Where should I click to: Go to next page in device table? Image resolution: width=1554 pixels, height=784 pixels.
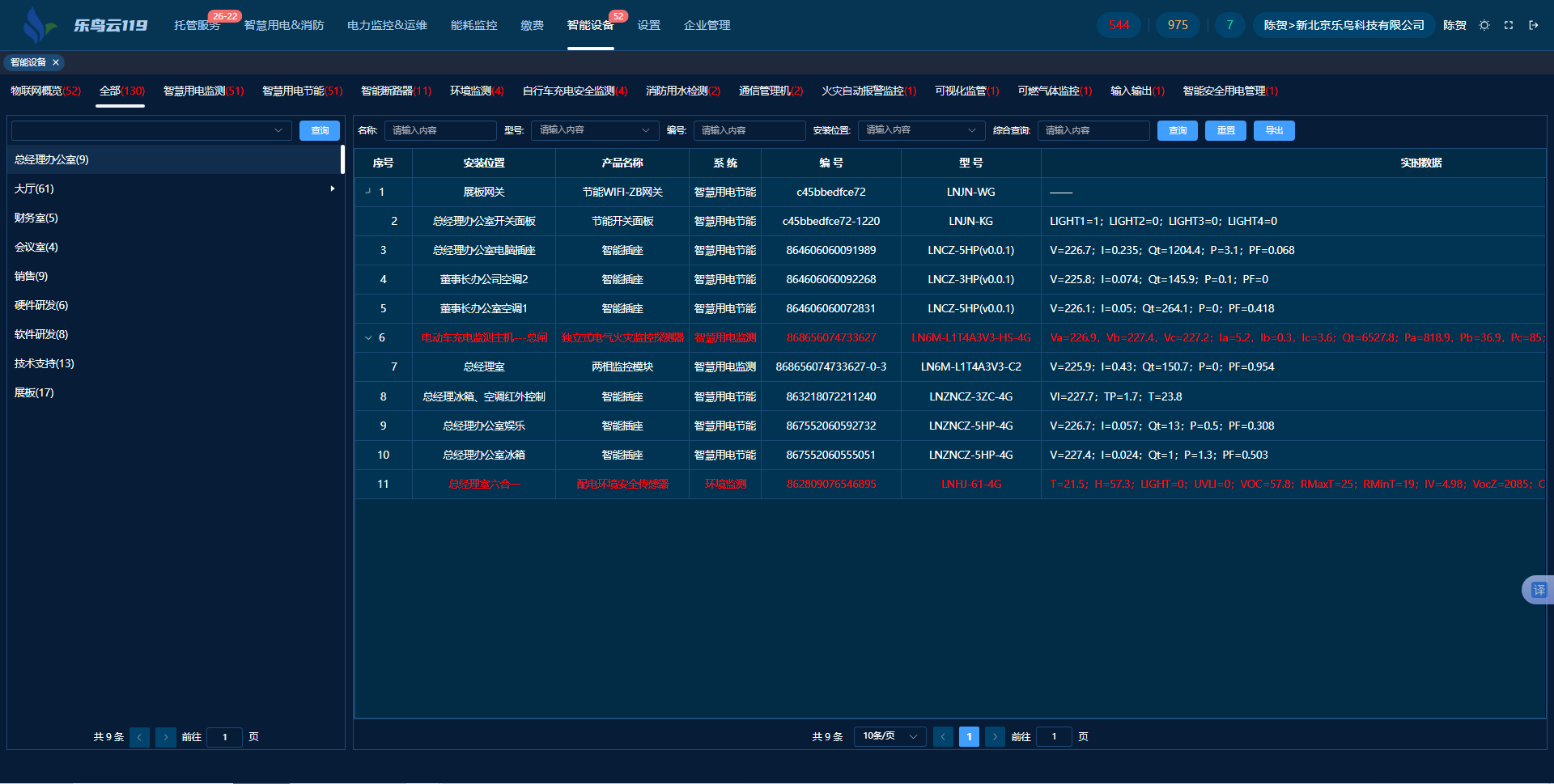point(996,736)
